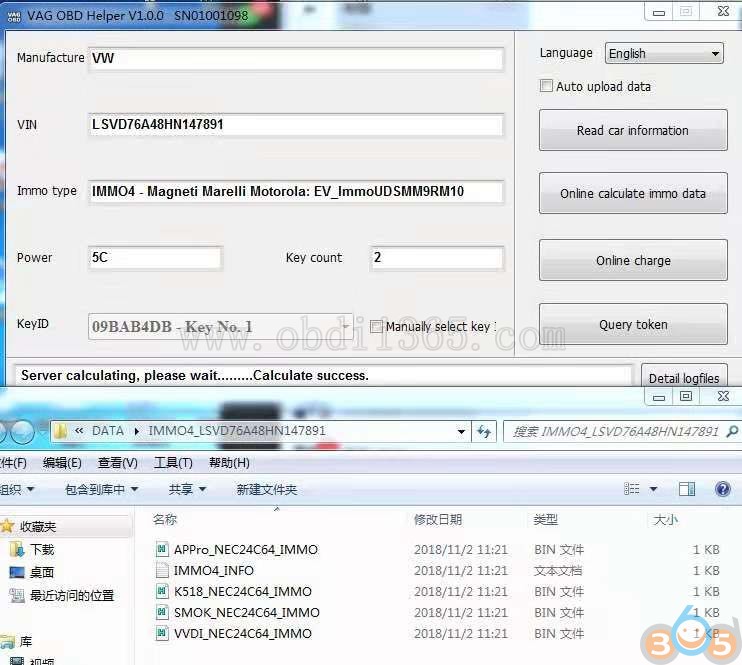742x665 pixels.
Task: Open the Online charge button
Action: [633, 260]
